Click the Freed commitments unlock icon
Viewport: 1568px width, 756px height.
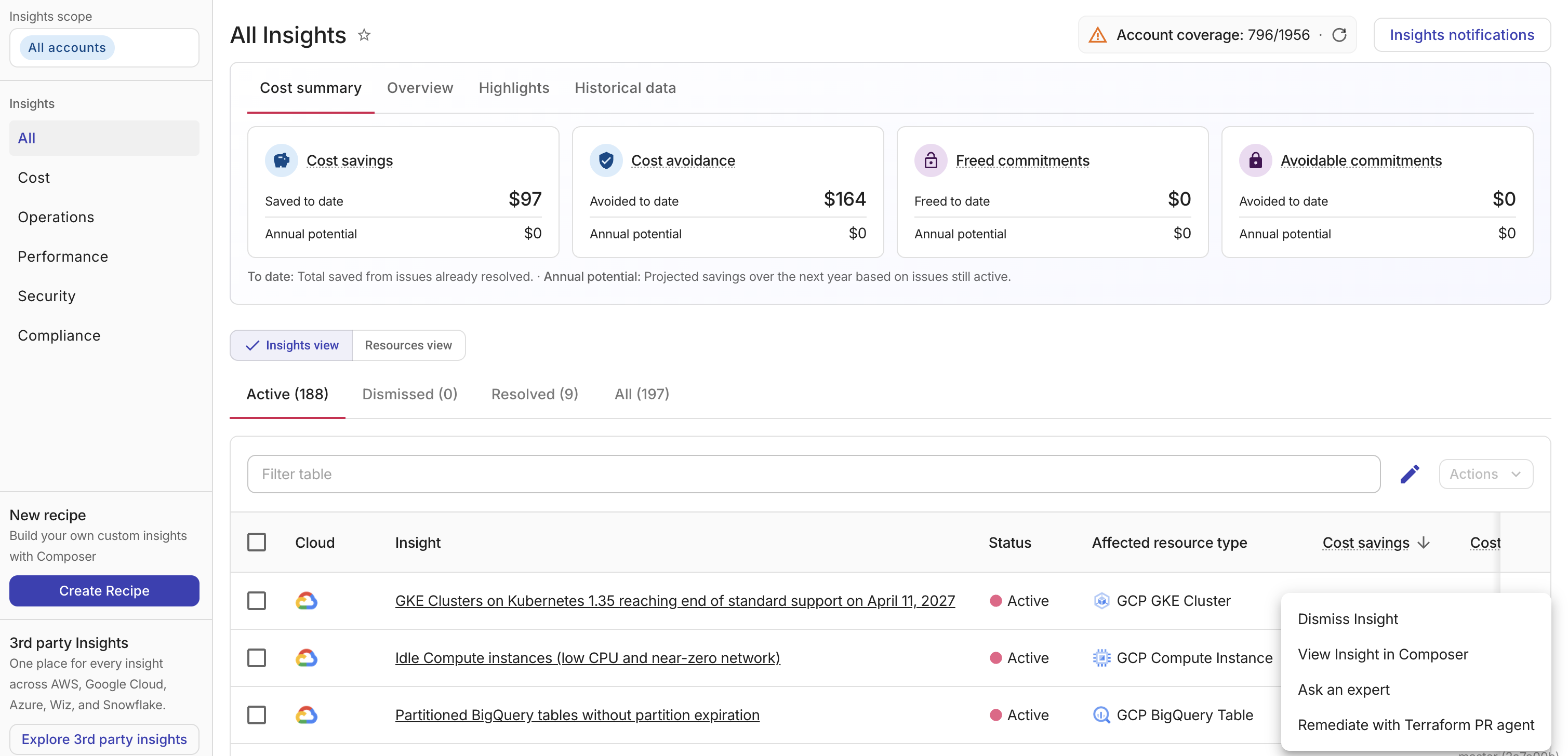pos(931,160)
